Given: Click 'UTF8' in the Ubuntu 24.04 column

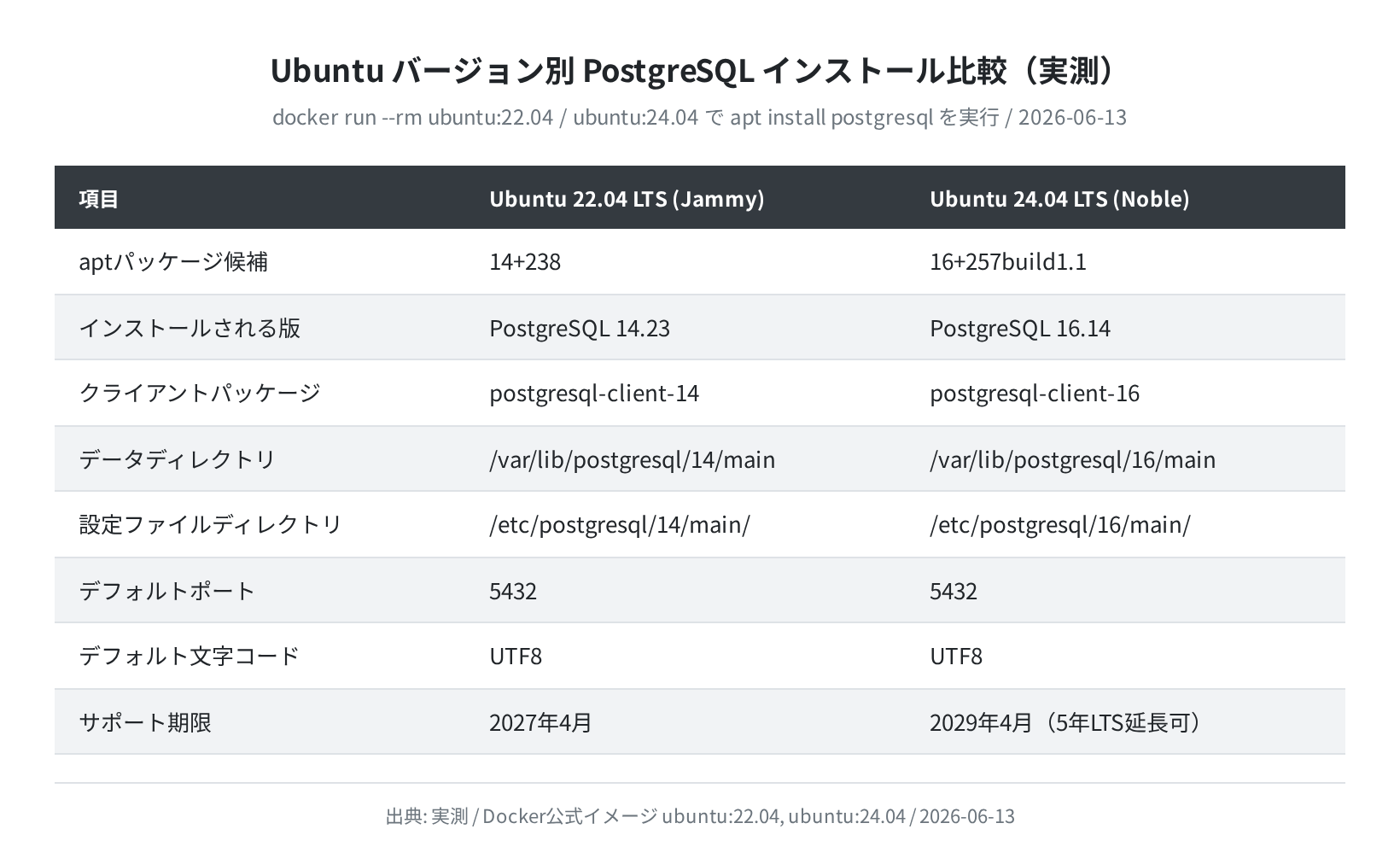Looking at the screenshot, I should coord(956,656).
